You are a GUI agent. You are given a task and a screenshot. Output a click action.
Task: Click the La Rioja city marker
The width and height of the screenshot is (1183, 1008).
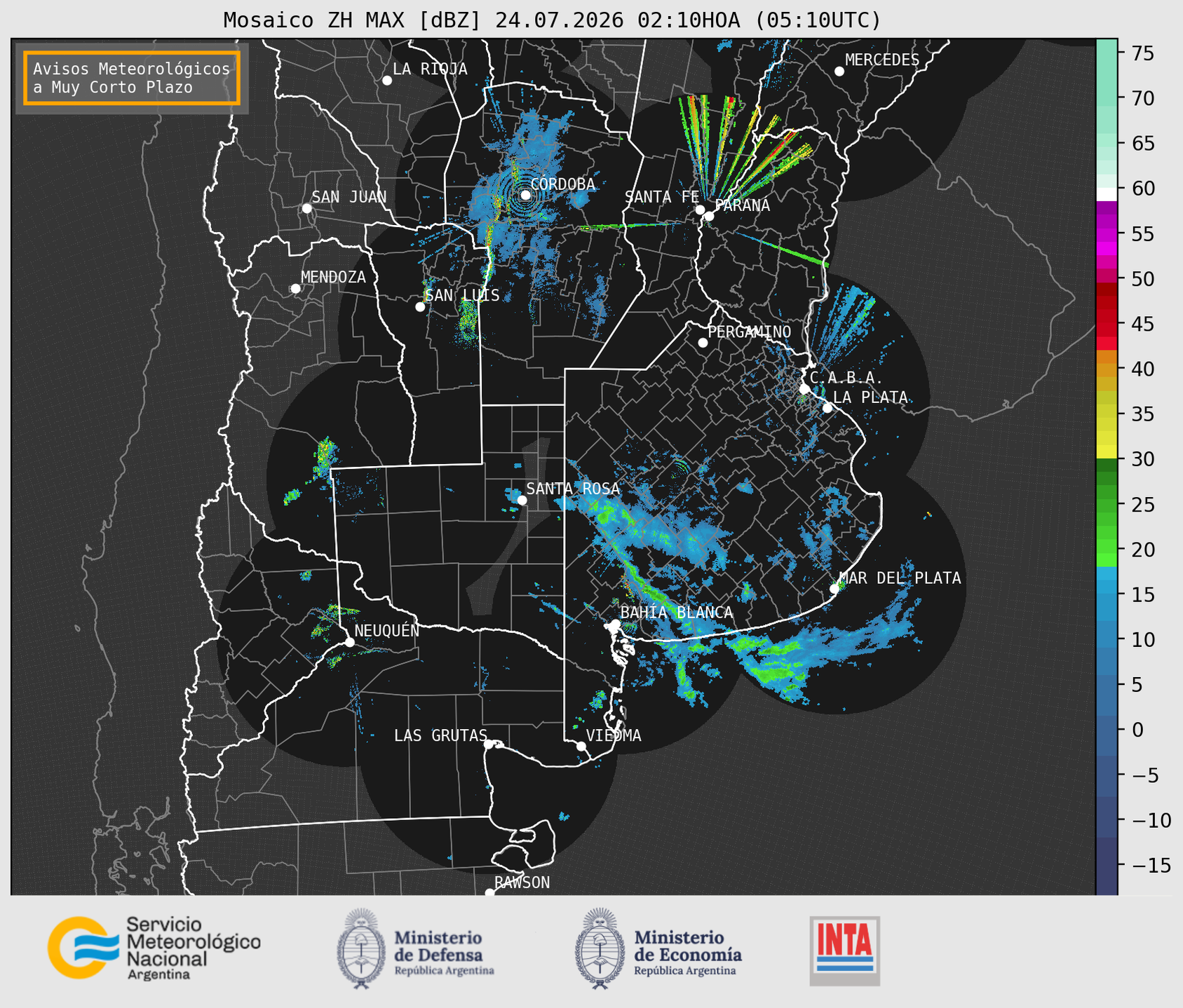pos(387,81)
